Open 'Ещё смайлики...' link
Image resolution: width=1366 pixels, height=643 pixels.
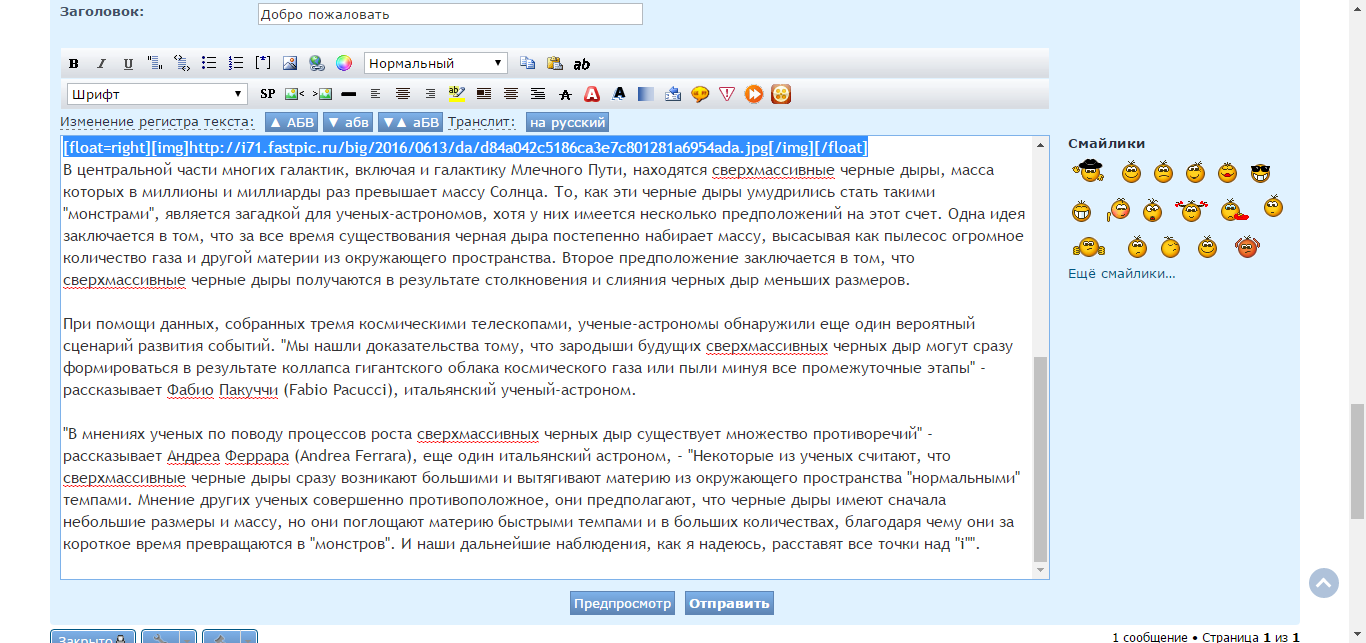(1121, 274)
